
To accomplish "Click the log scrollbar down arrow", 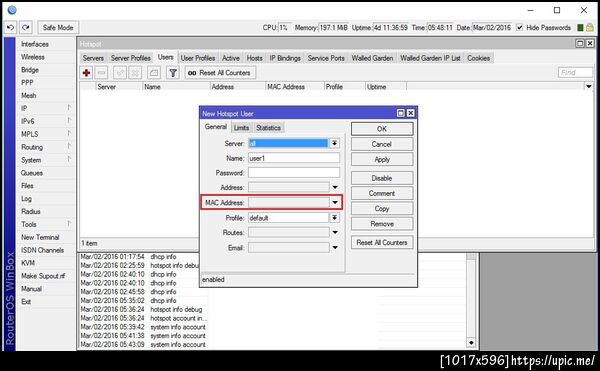I will (x=471, y=343).
